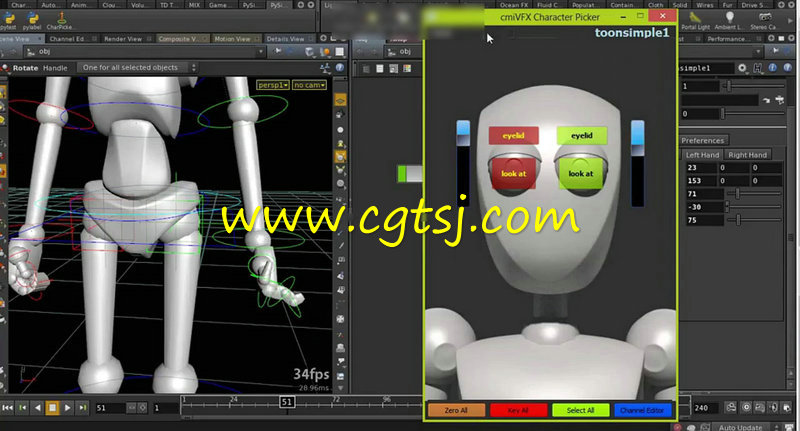Click the viewport help icon beside the Rotate handle options
The image size is (800, 431).
340,67
